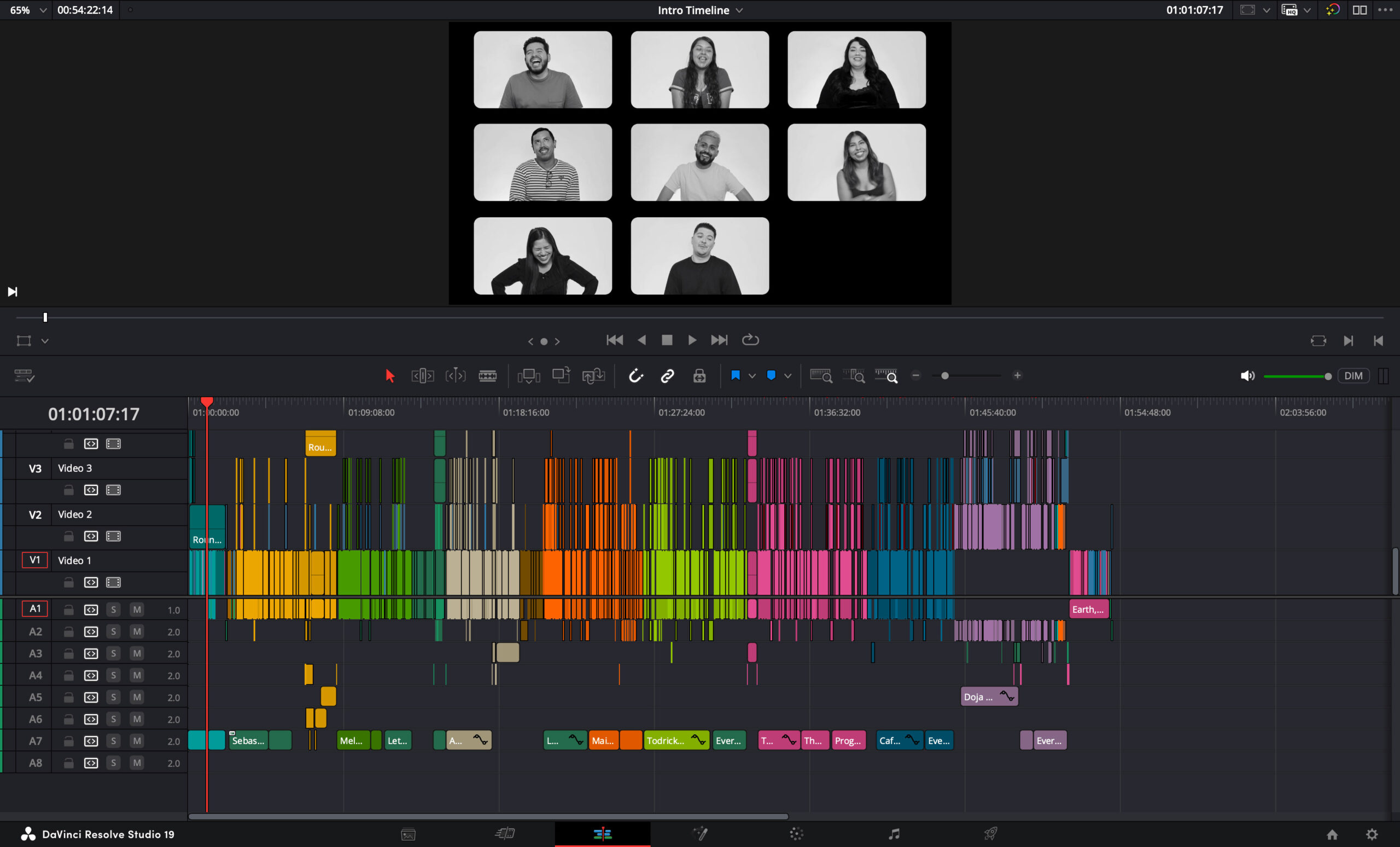
Task: Open the Intro Timeline name dropdown
Action: click(x=739, y=10)
